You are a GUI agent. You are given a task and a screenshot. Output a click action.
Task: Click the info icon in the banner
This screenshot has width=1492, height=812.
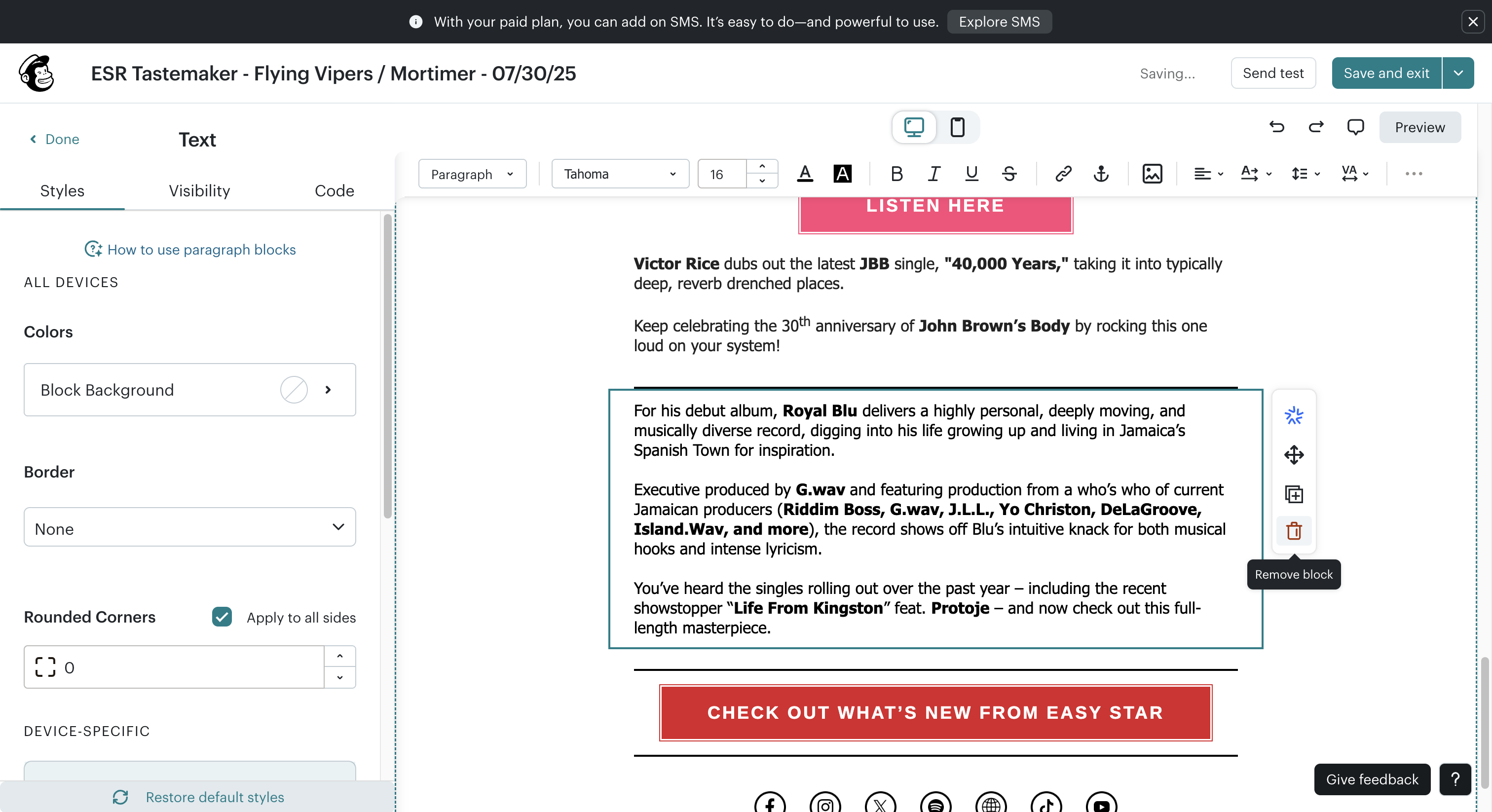(415, 21)
